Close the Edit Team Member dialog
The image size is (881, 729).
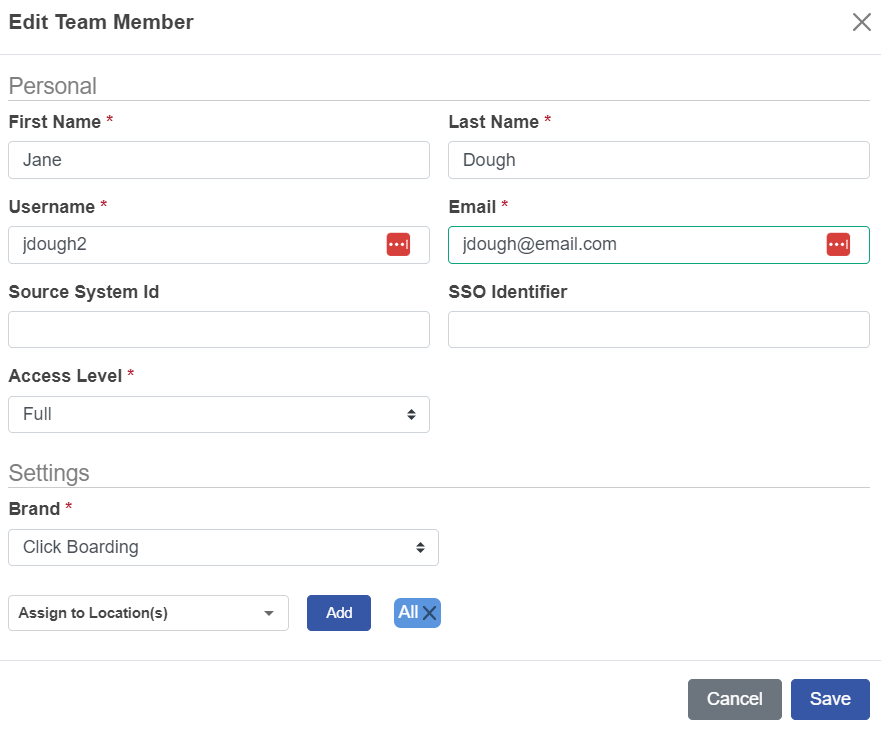[x=861, y=22]
